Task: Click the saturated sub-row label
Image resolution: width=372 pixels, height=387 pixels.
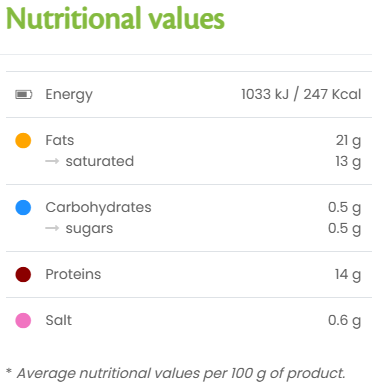Action: [100, 161]
